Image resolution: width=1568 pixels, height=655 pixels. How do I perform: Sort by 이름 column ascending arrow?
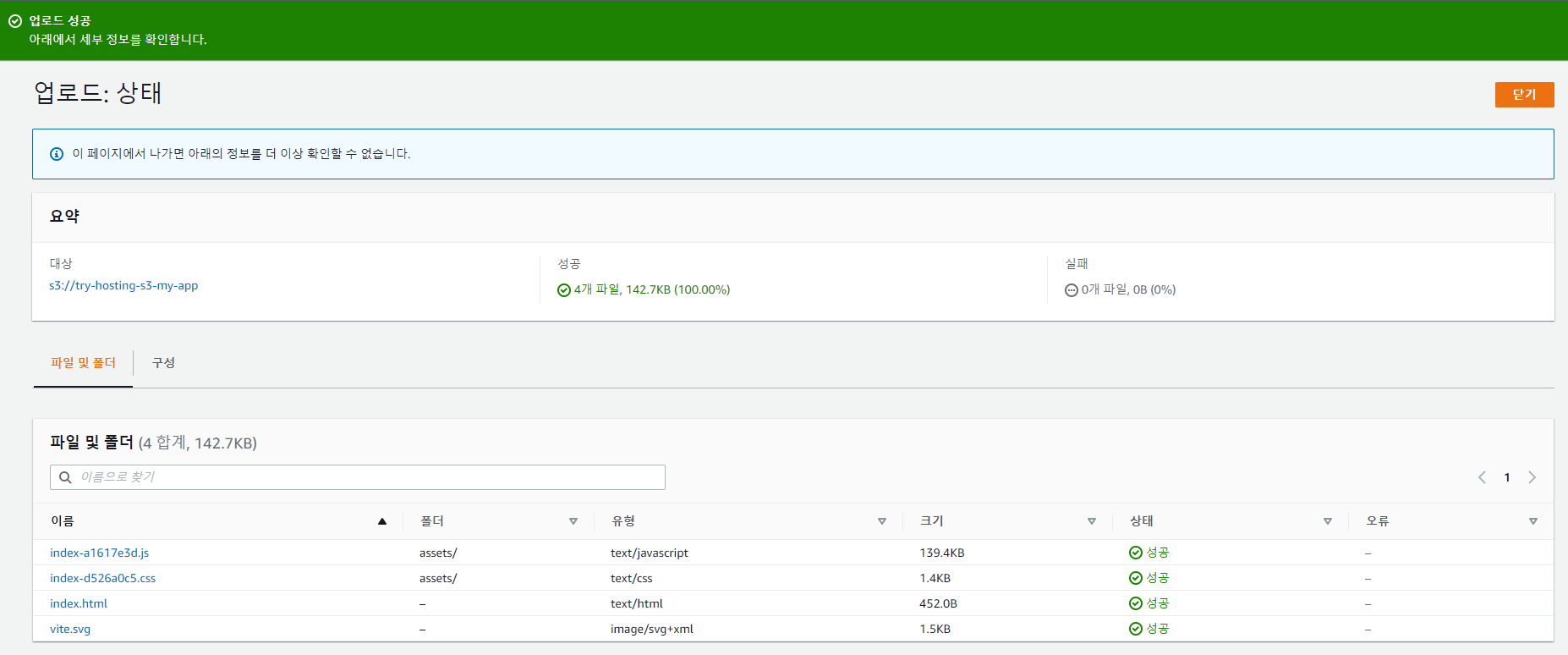click(x=382, y=521)
